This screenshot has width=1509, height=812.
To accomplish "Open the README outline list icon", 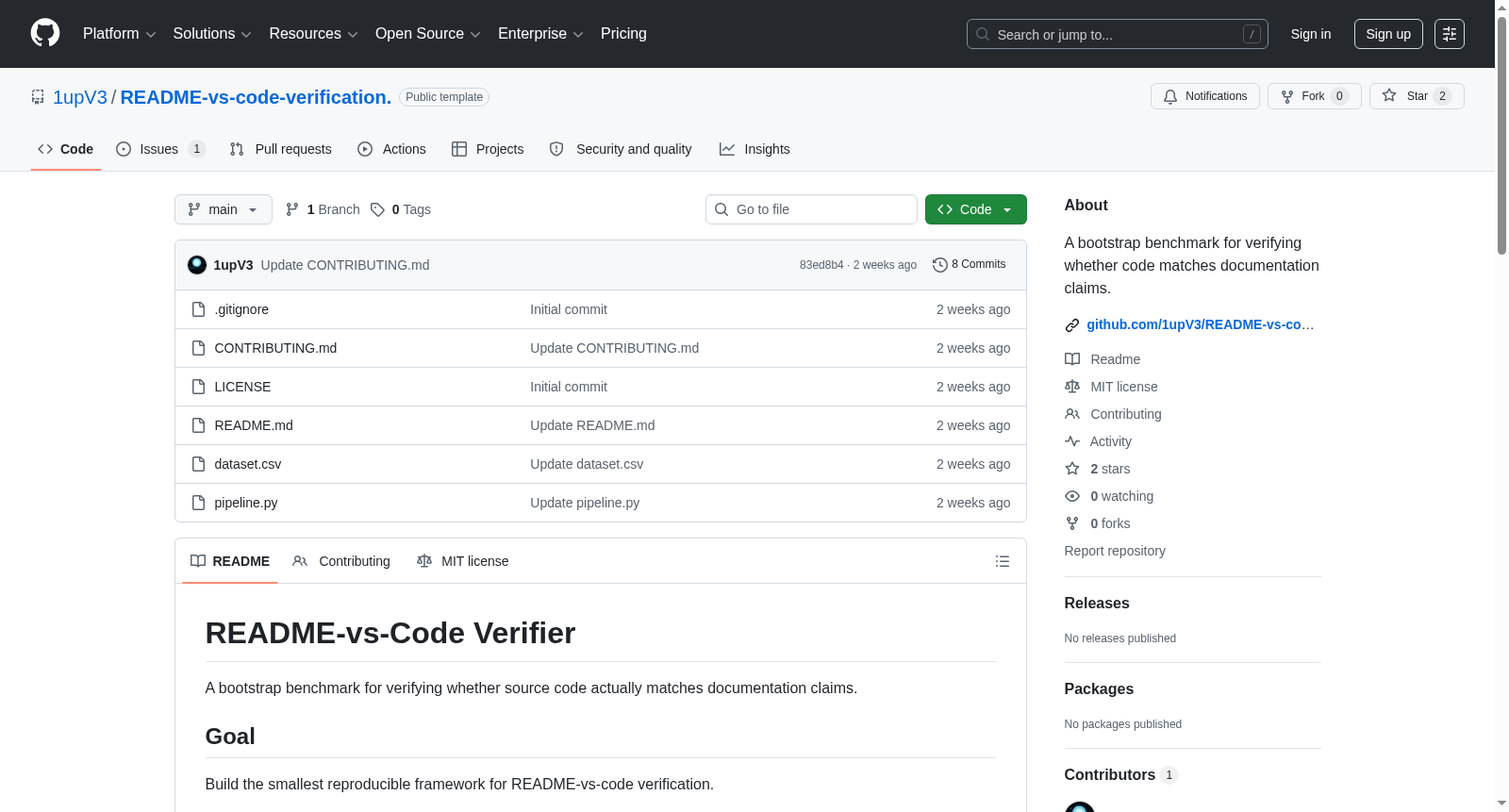I will [1003, 561].
